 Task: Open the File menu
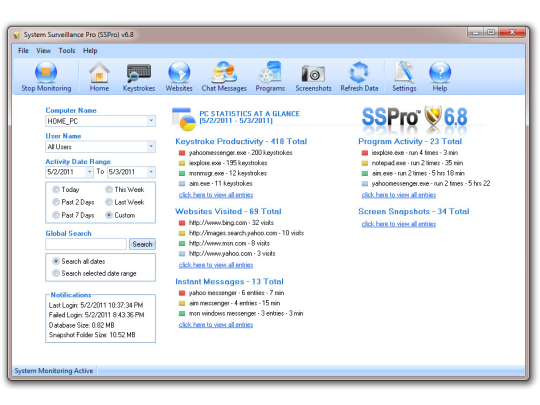pos(23,51)
